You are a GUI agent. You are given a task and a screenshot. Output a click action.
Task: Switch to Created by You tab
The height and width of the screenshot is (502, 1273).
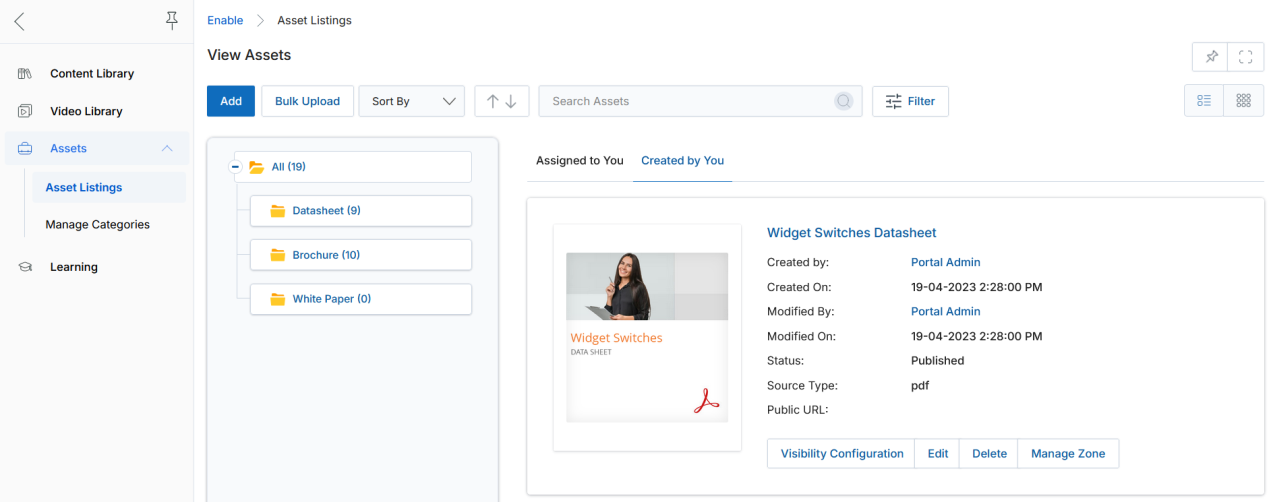tap(683, 160)
